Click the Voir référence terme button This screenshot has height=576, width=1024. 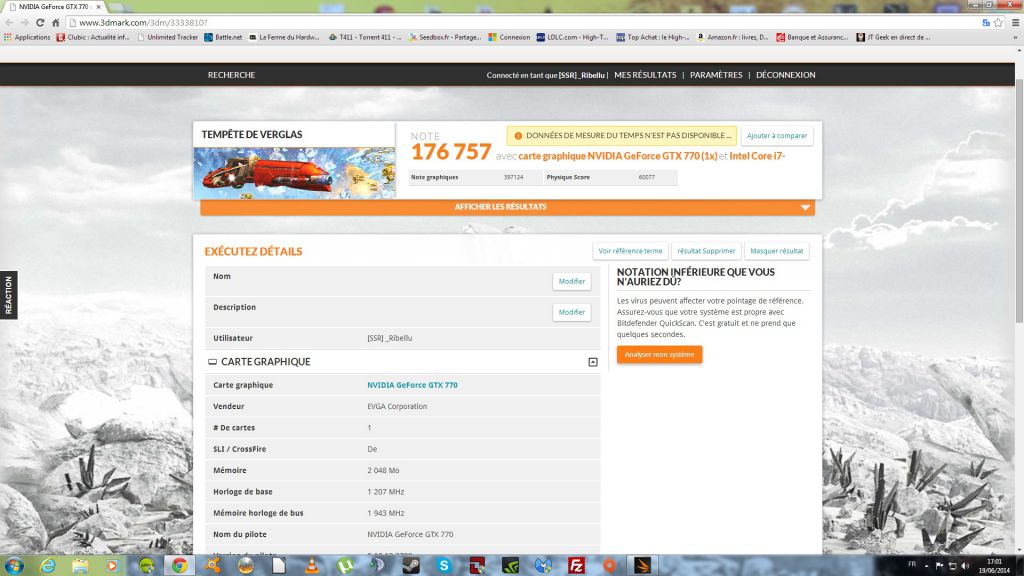click(x=630, y=251)
